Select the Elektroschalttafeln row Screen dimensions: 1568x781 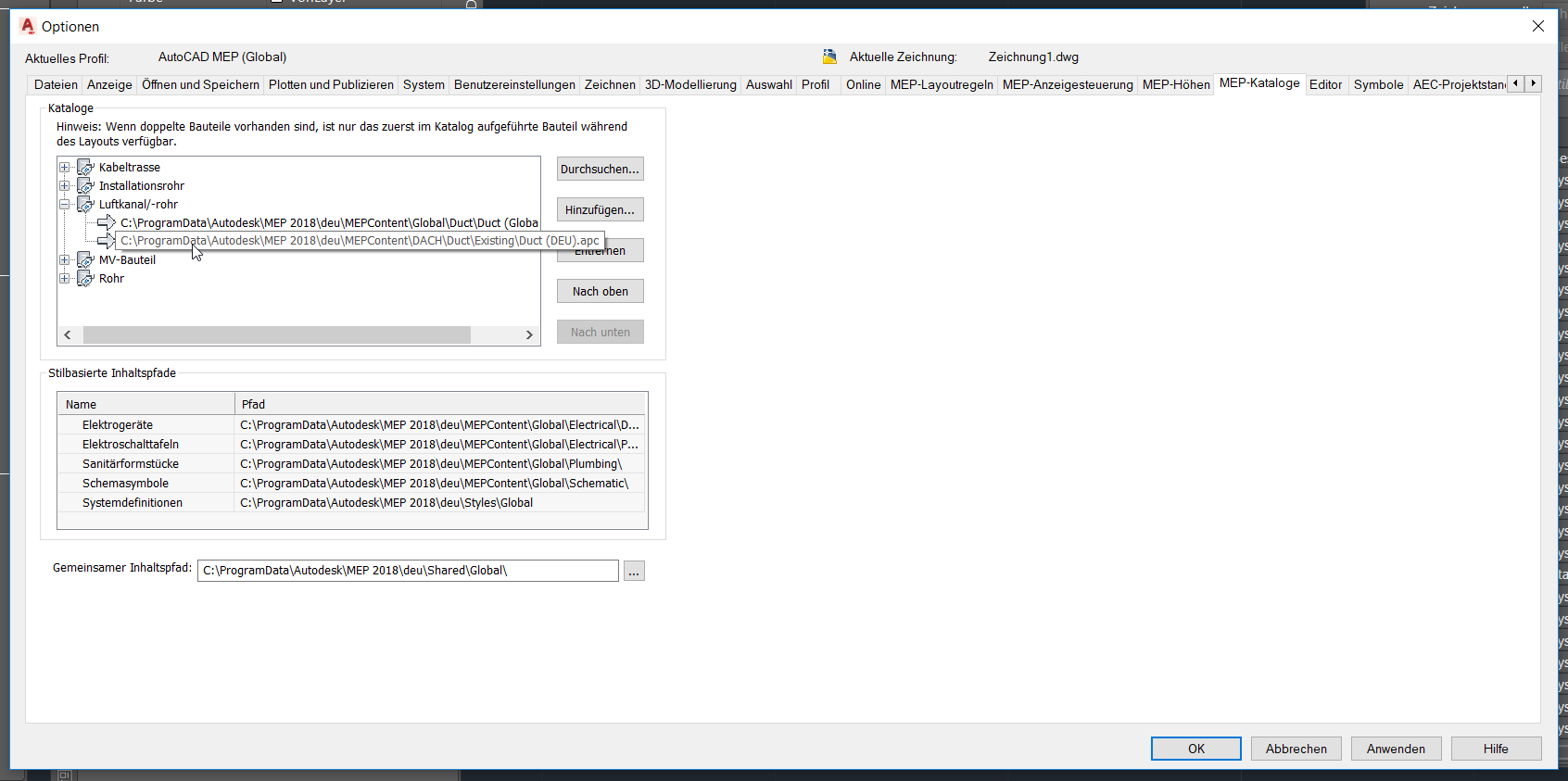[x=351, y=444]
